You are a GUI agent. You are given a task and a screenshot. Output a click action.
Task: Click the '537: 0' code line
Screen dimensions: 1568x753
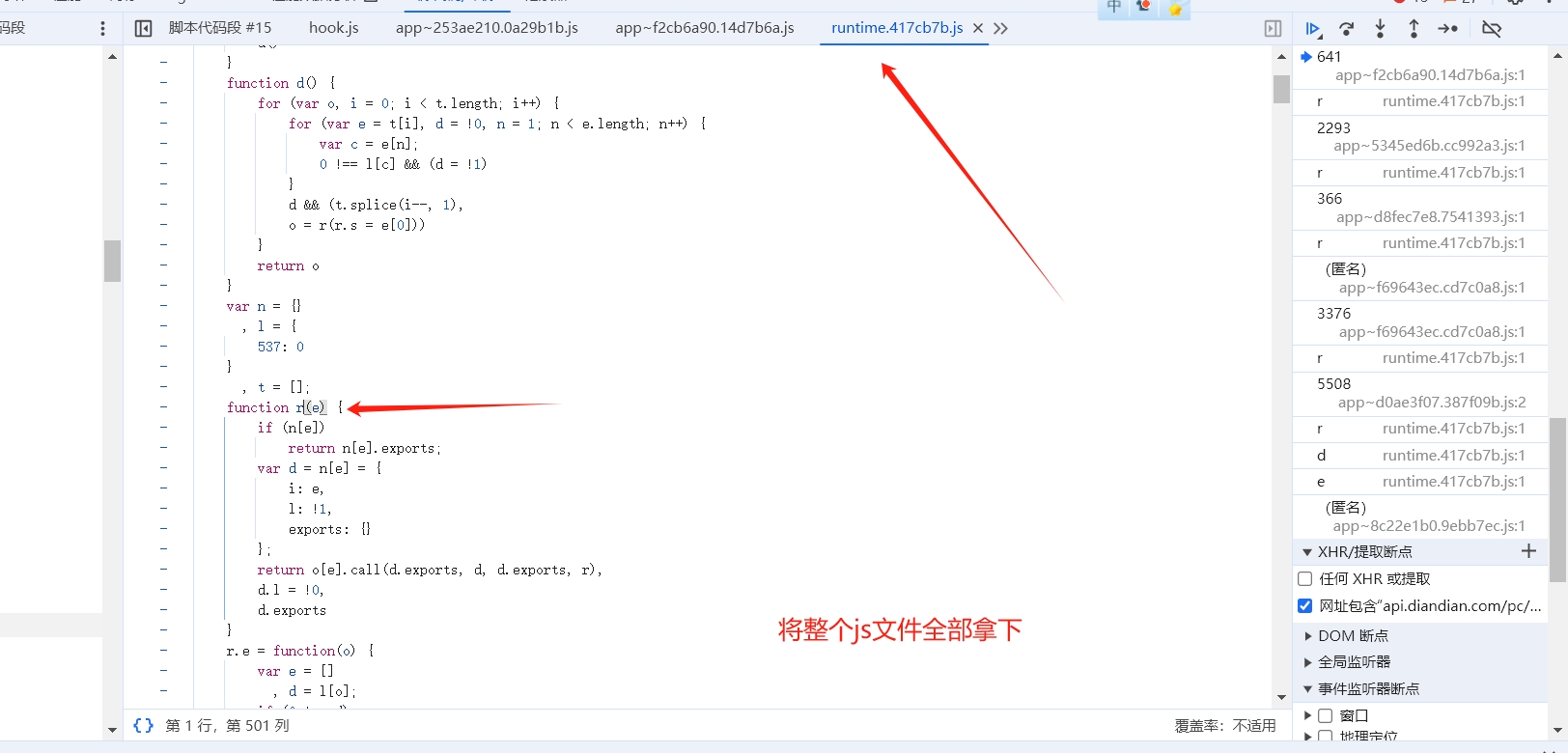pyautogui.click(x=281, y=347)
